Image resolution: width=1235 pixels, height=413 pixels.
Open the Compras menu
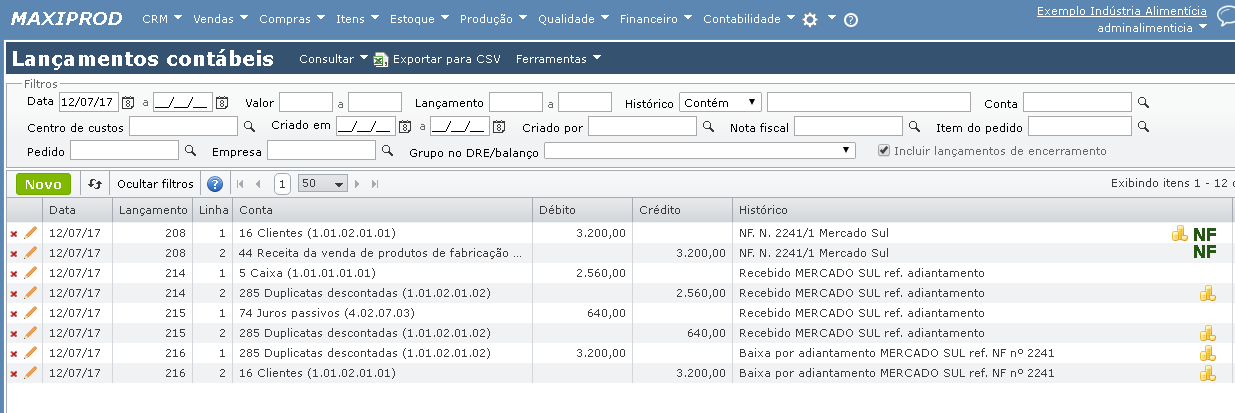point(291,19)
